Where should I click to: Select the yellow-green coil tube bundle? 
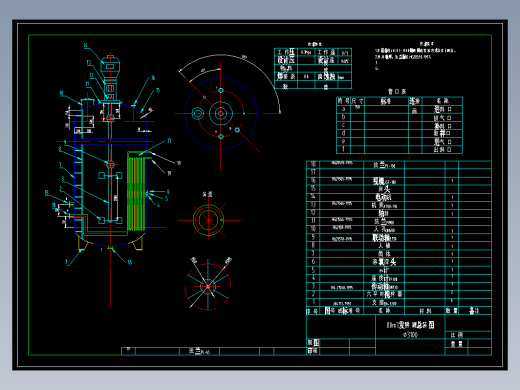[x=136, y=192]
